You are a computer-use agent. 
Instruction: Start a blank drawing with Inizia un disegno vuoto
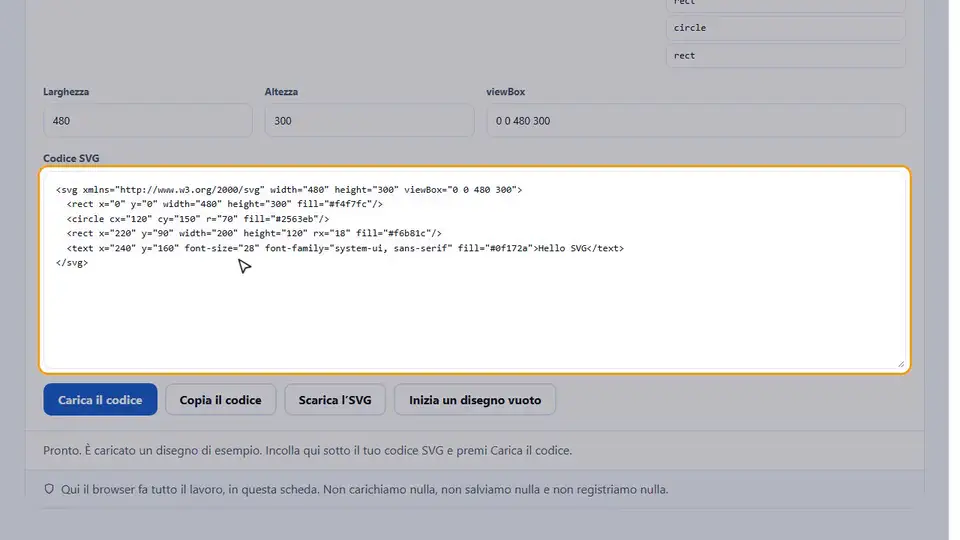[475, 400]
